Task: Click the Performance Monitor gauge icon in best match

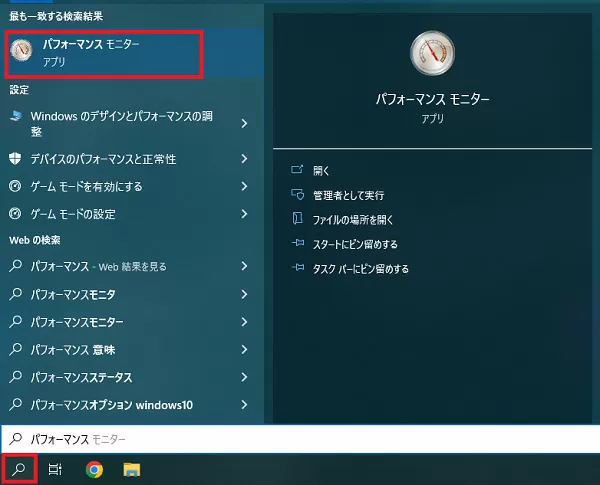Action: click(21, 50)
